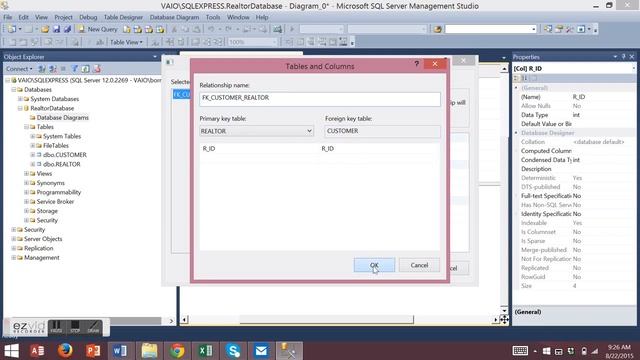Screen dimensions: 640x360
Task: Click the Categorized view icon in Properties
Action: pyautogui.click(x=517, y=78)
